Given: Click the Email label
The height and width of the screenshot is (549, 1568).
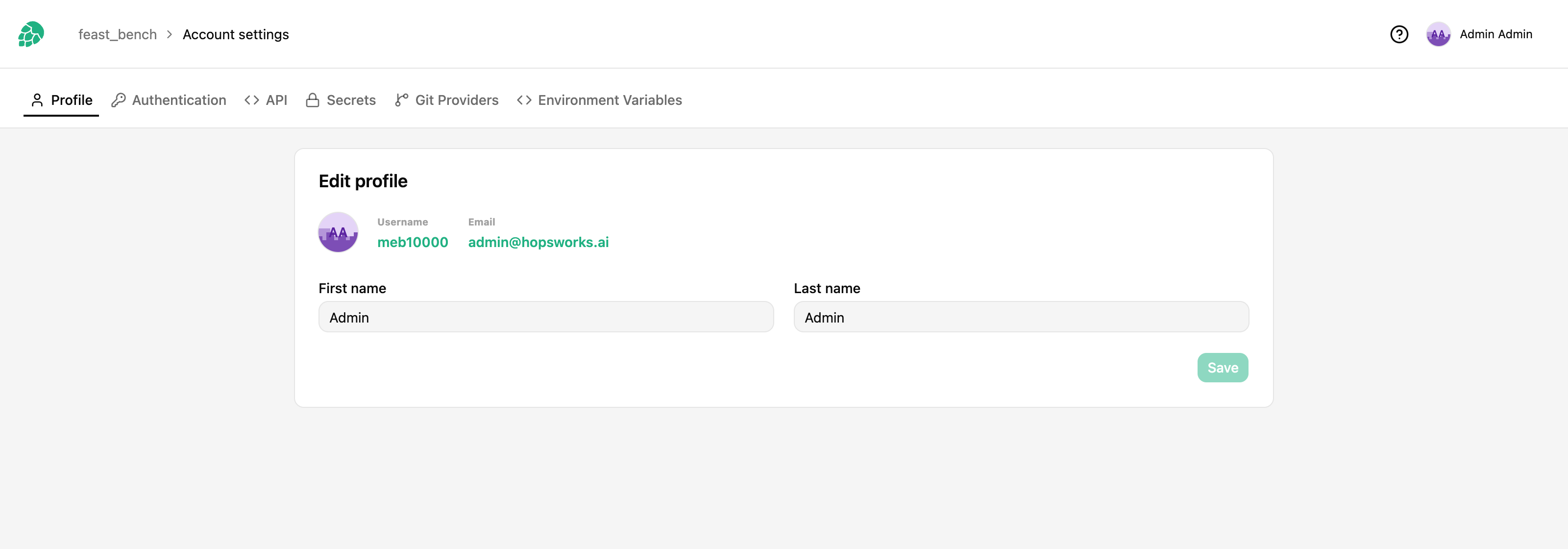Looking at the screenshot, I should [482, 222].
